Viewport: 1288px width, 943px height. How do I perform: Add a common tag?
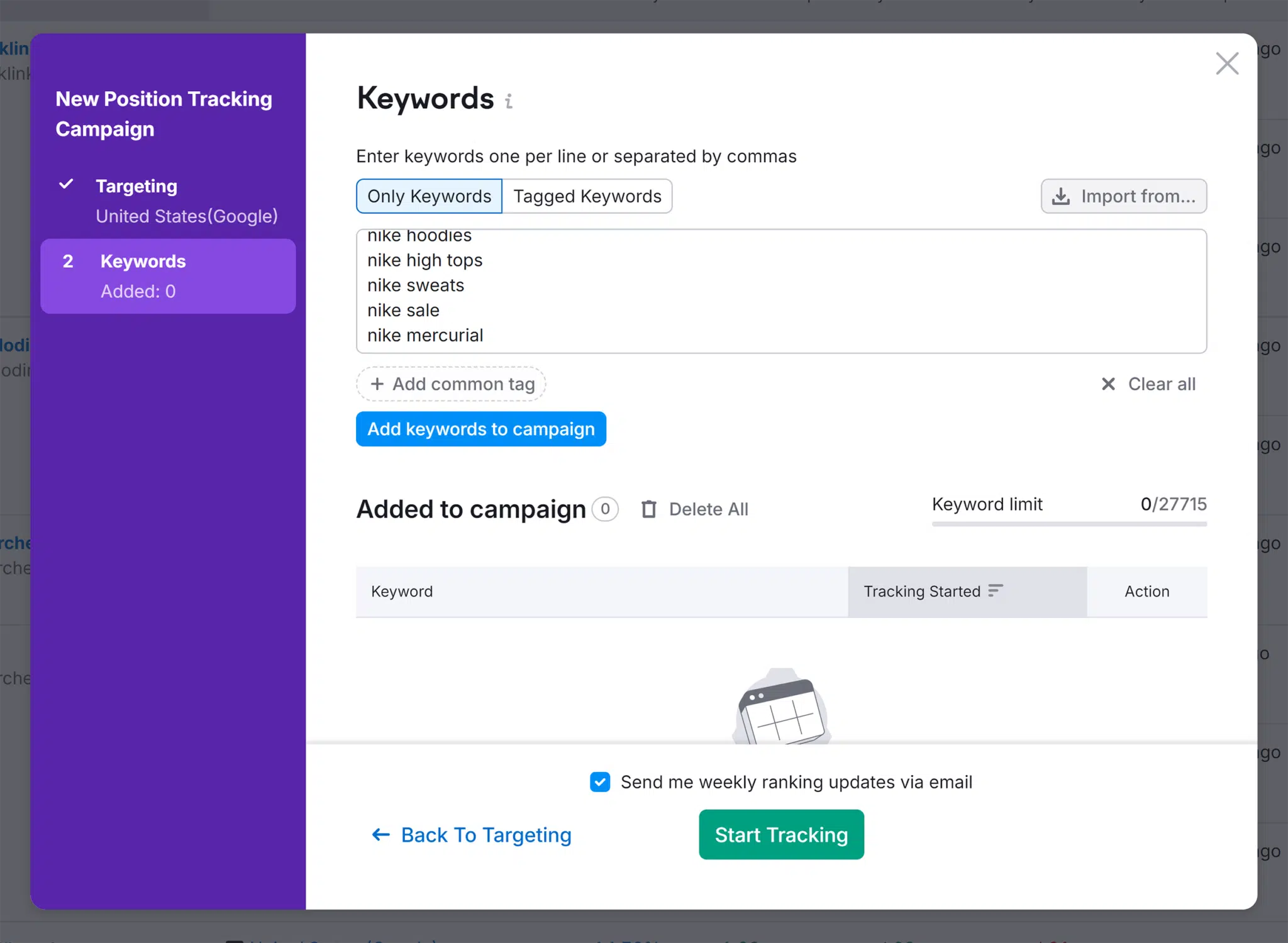point(451,384)
